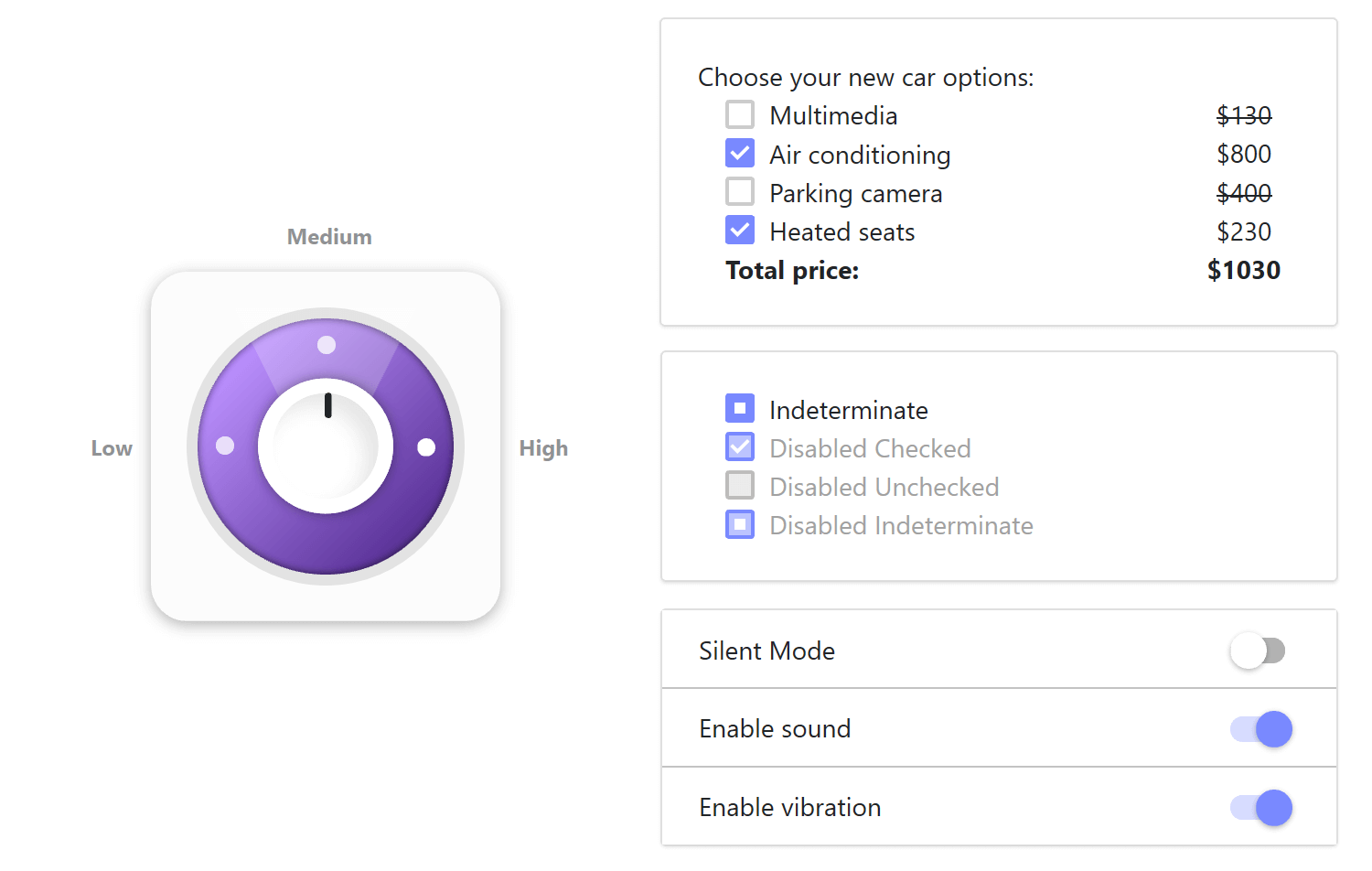Screen dimensions: 1372x871
Task: Click the Indeterminate checkbox
Action: pos(740,409)
